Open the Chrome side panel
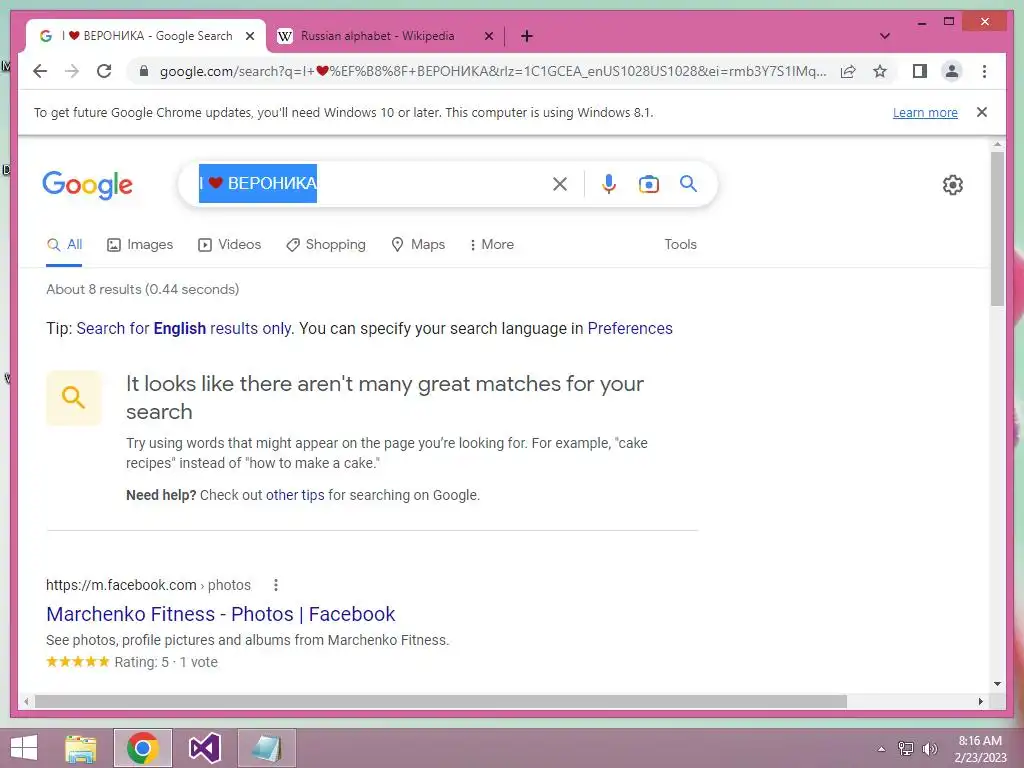This screenshot has height=768, width=1024. click(x=920, y=71)
